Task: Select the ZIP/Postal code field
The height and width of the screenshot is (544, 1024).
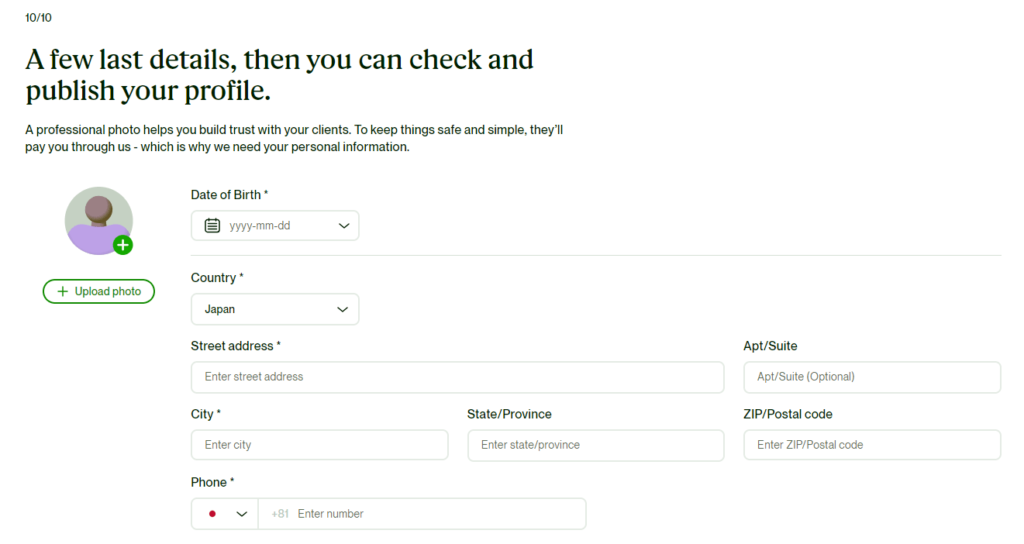Action: (x=872, y=445)
